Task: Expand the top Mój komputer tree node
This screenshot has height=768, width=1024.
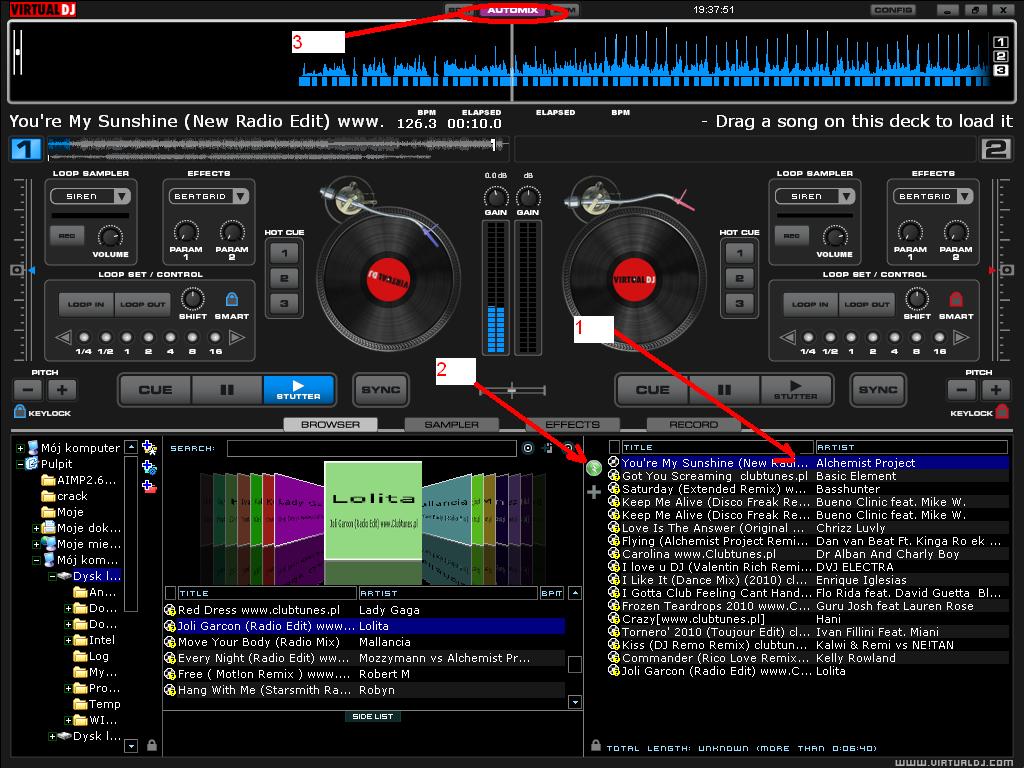Action: [x=20, y=448]
